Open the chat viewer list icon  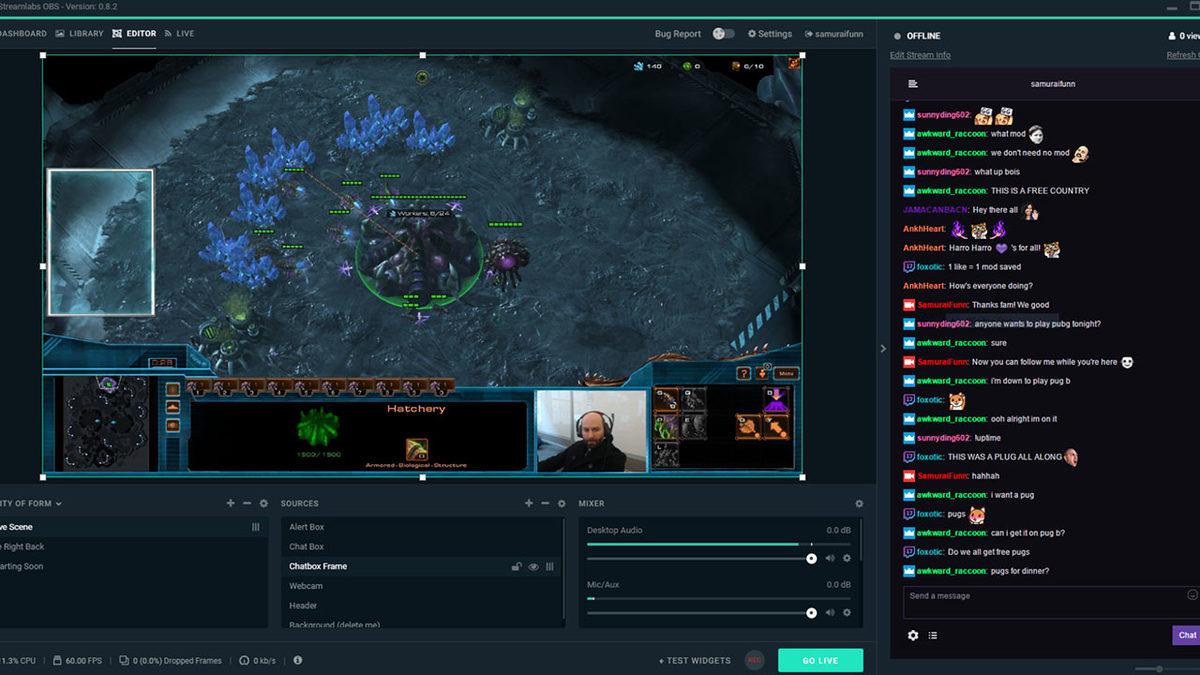(932, 635)
